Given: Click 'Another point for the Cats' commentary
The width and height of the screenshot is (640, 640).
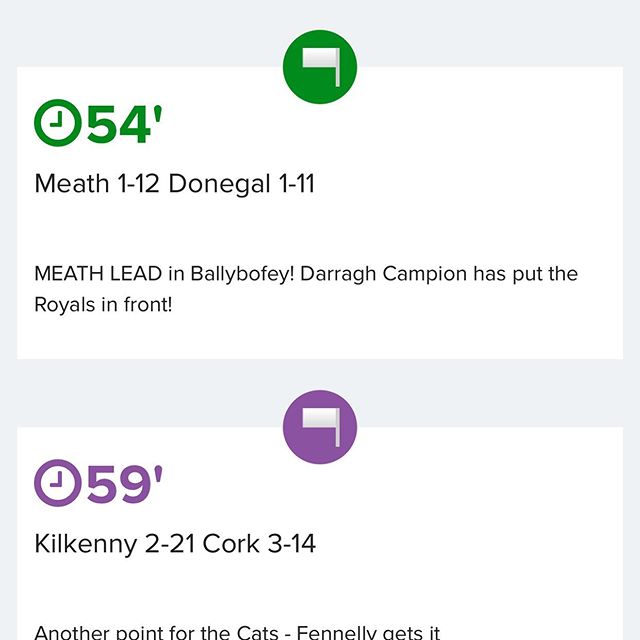Looking at the screenshot, I should (x=156, y=632).
